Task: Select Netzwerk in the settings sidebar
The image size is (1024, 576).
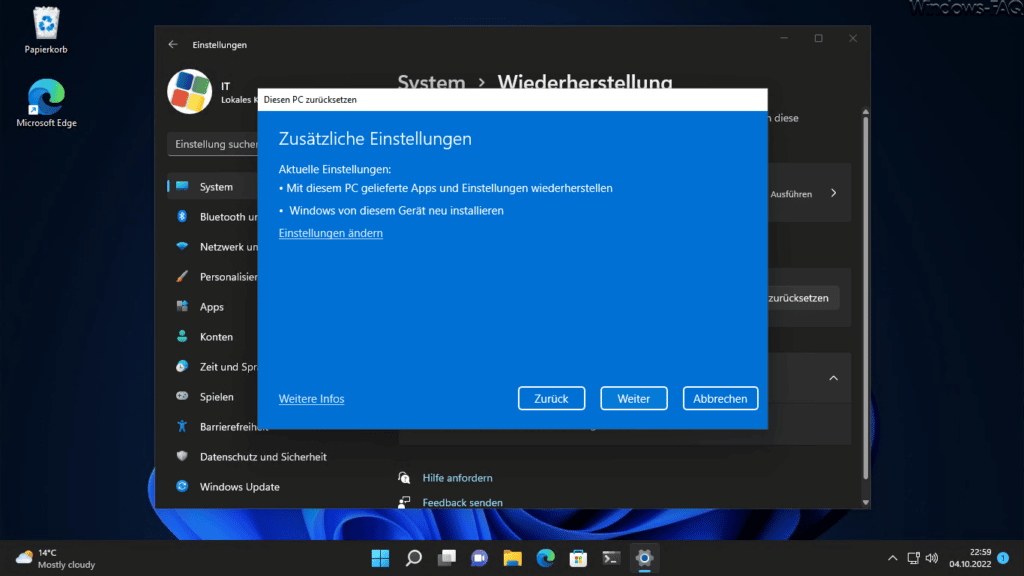Action: click(x=214, y=247)
